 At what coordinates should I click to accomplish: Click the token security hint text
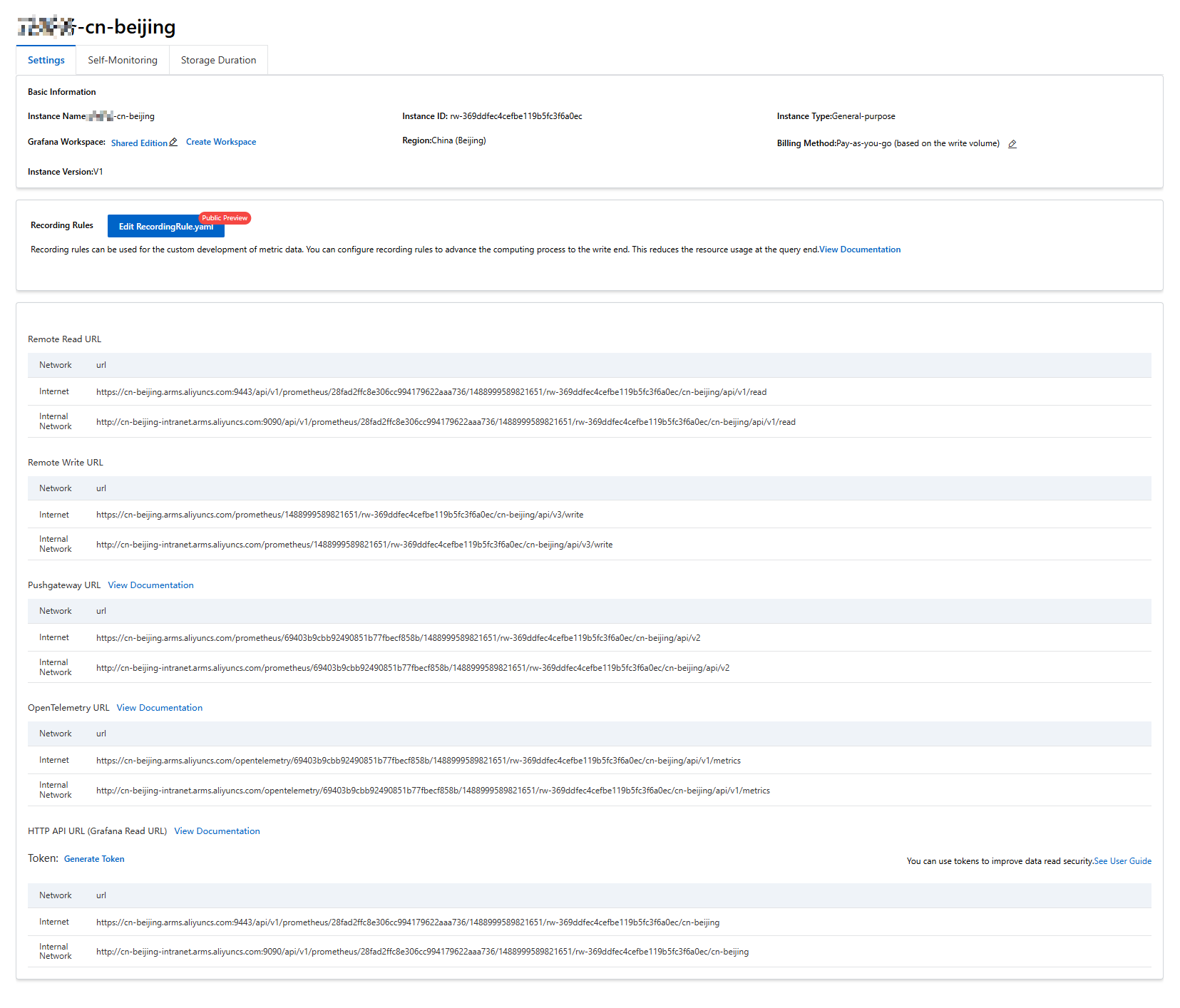pos(1000,861)
